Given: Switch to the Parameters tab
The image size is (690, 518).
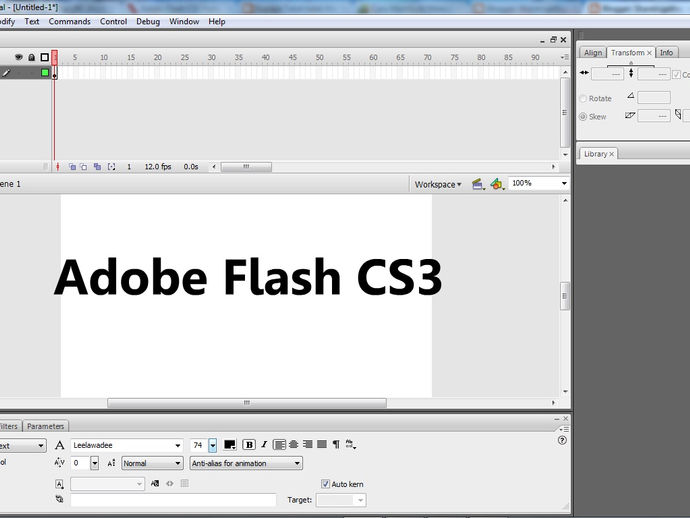Looking at the screenshot, I should pos(45,426).
